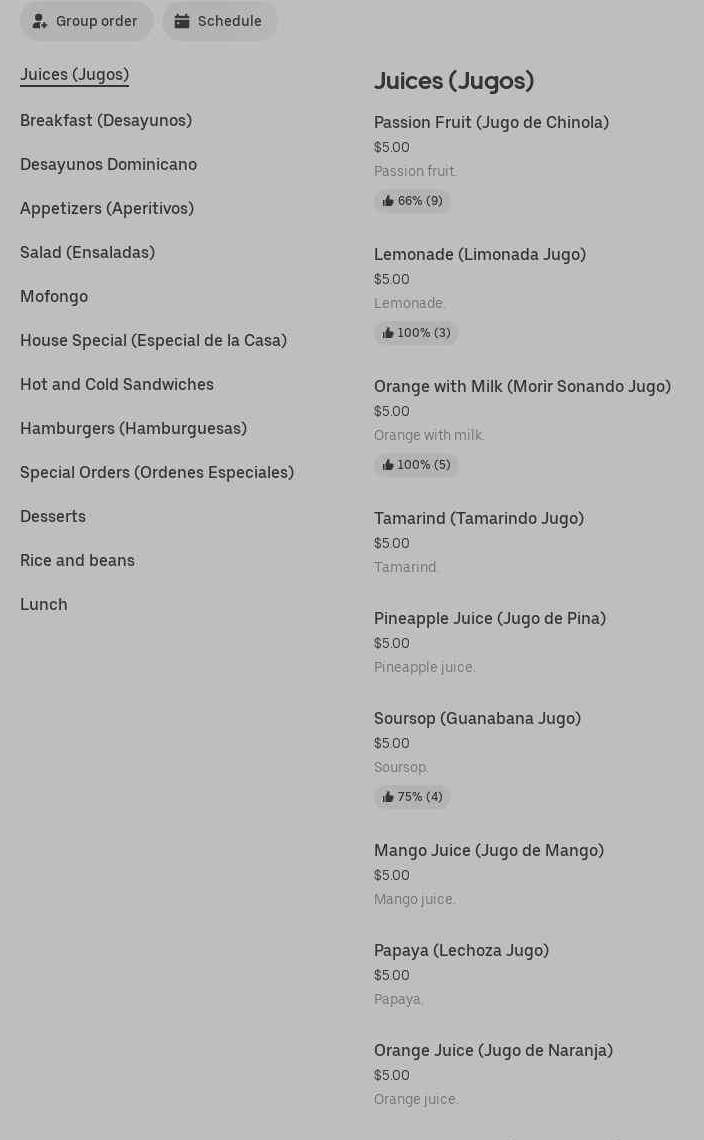The height and width of the screenshot is (1140, 704).
Task: Jump to Appetizers (Aperitivos) section
Action: pos(107,209)
